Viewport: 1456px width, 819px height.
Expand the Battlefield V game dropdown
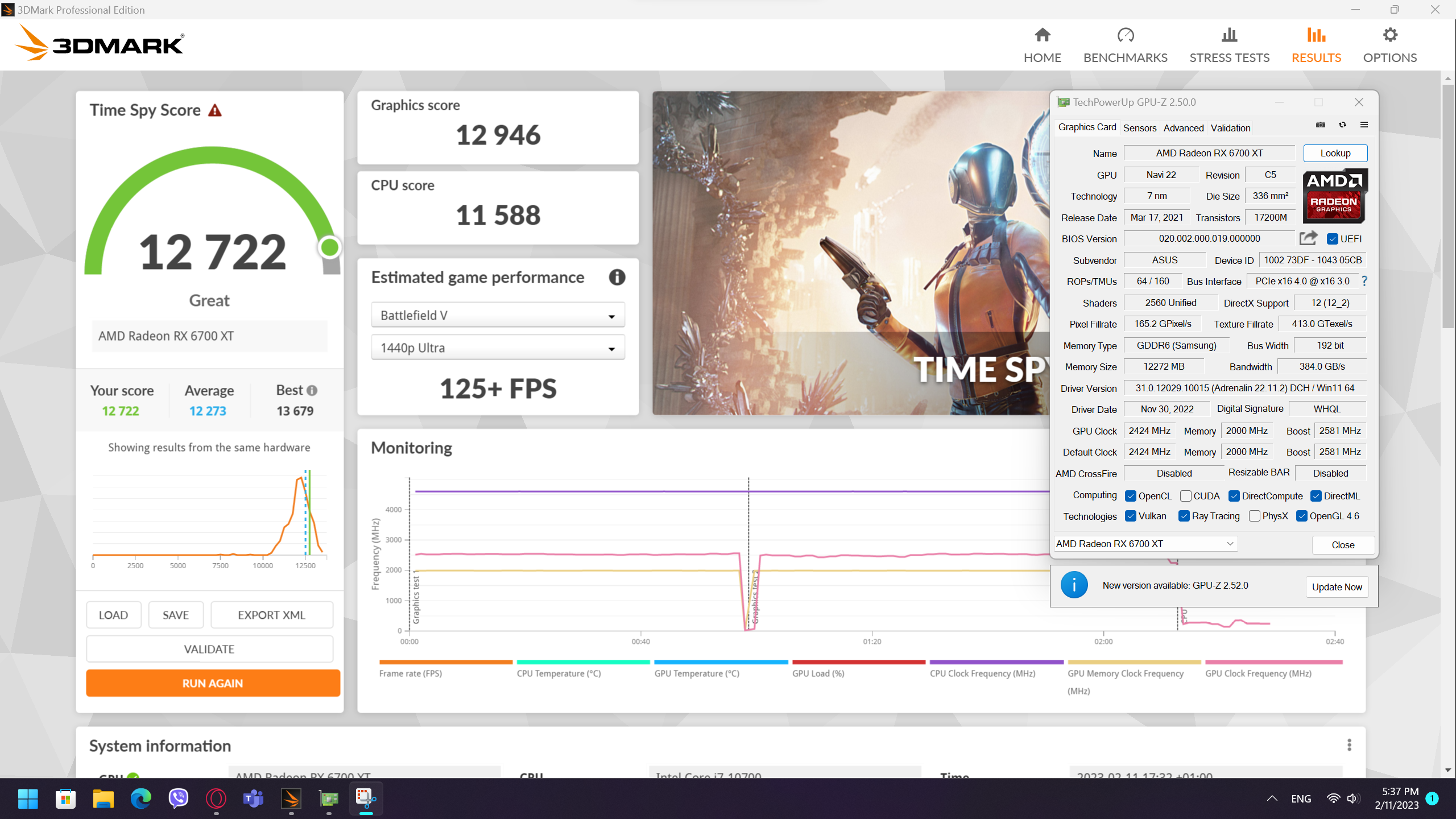(x=498, y=316)
